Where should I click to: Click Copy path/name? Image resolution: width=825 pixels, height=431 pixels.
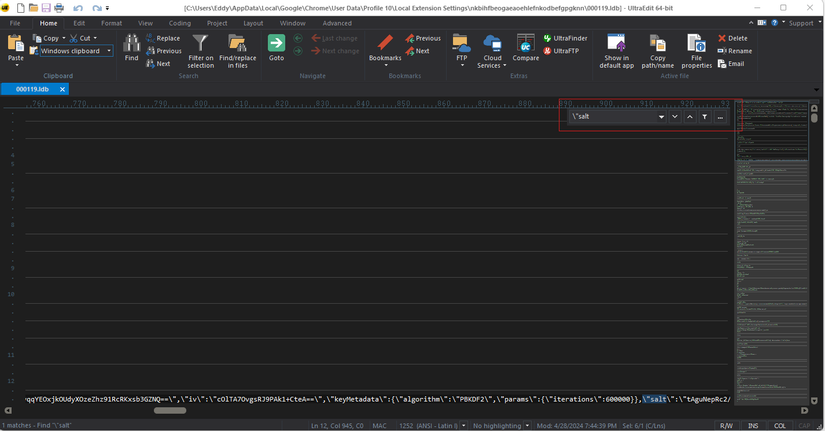[658, 51]
